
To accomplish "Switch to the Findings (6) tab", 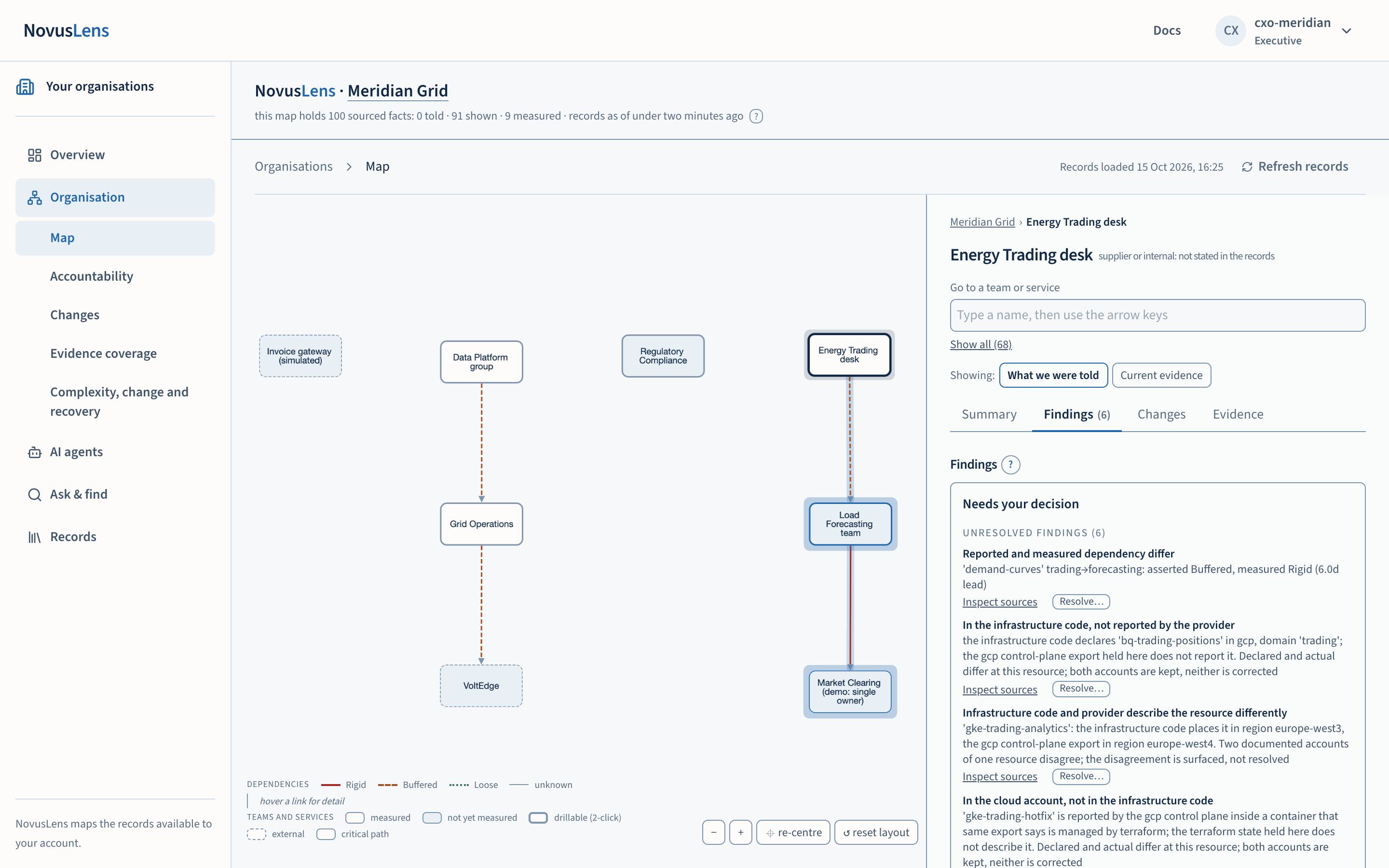I will pyautogui.click(x=1077, y=415).
